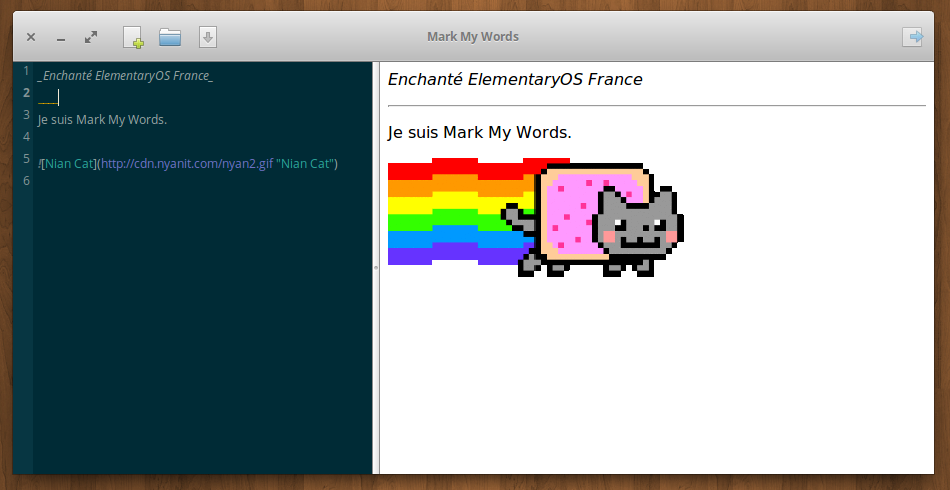The width and height of the screenshot is (950, 490).
Task: Click line number 6 in the gutter
Action: pyautogui.click(x=26, y=180)
